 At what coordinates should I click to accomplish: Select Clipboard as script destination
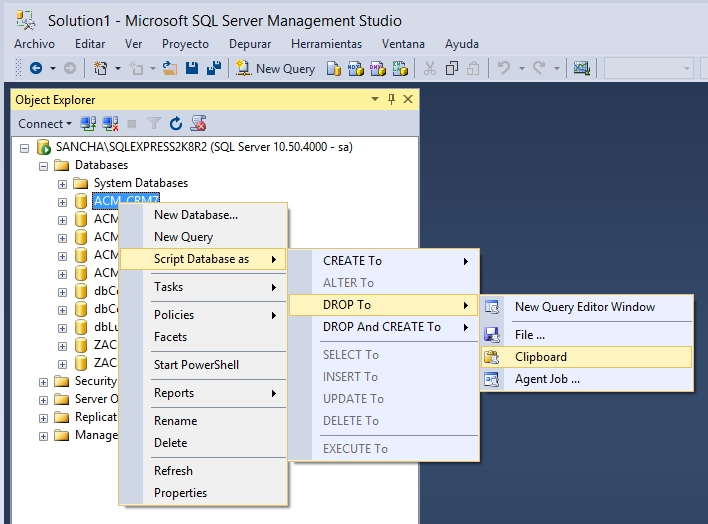coord(587,357)
